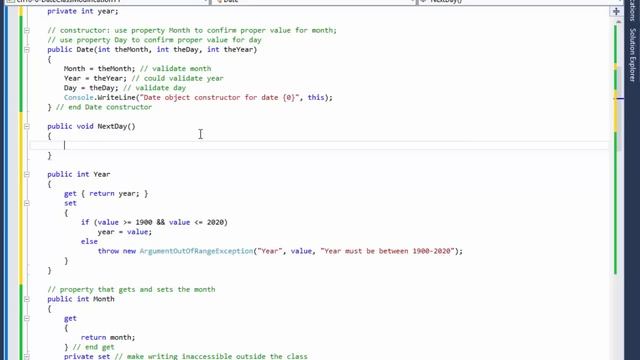The height and width of the screenshot is (360, 640).
Task: Click the 'Day = theDay;' assignment
Action: [x=91, y=88]
